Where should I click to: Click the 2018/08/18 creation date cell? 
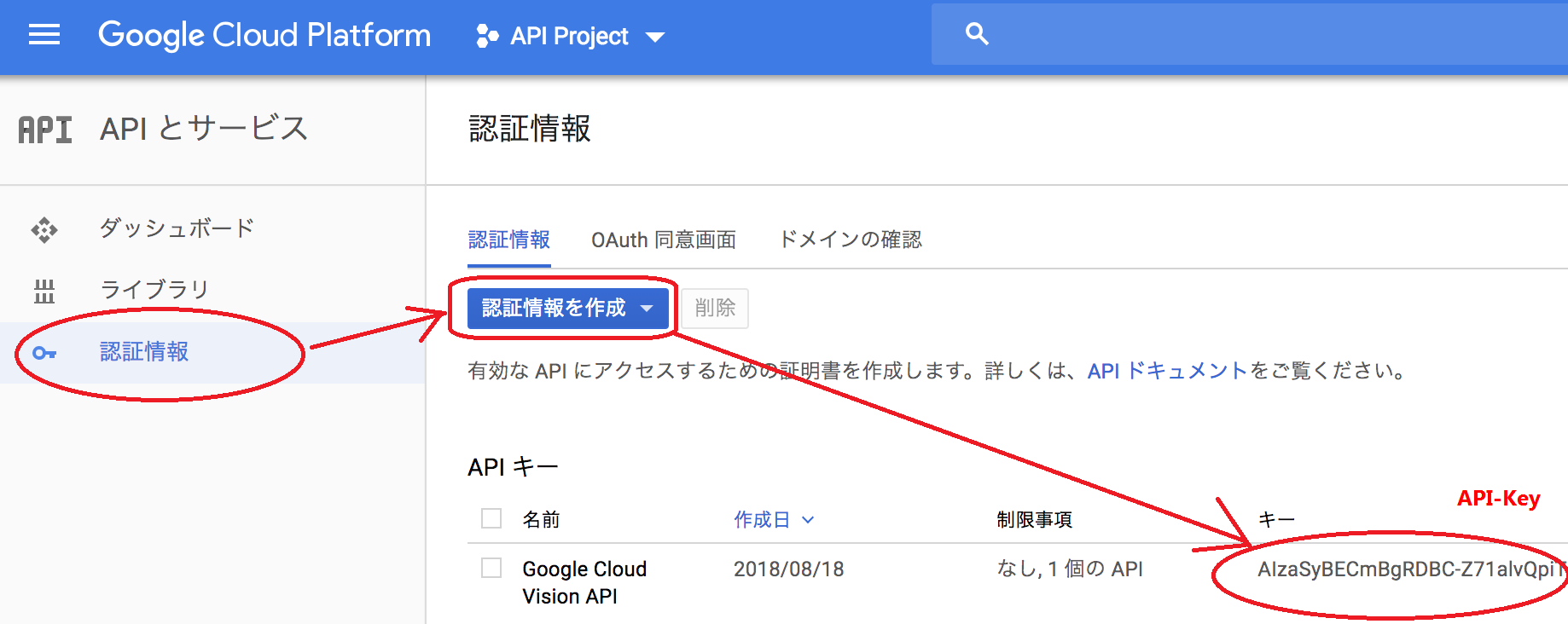click(x=788, y=569)
